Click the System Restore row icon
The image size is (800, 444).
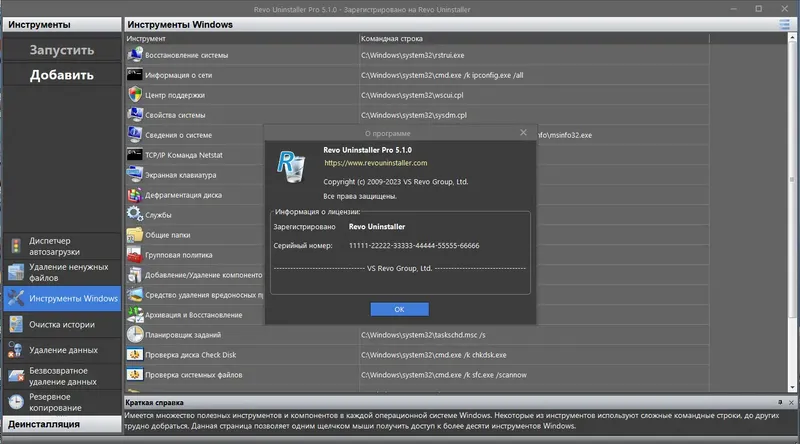pos(135,54)
